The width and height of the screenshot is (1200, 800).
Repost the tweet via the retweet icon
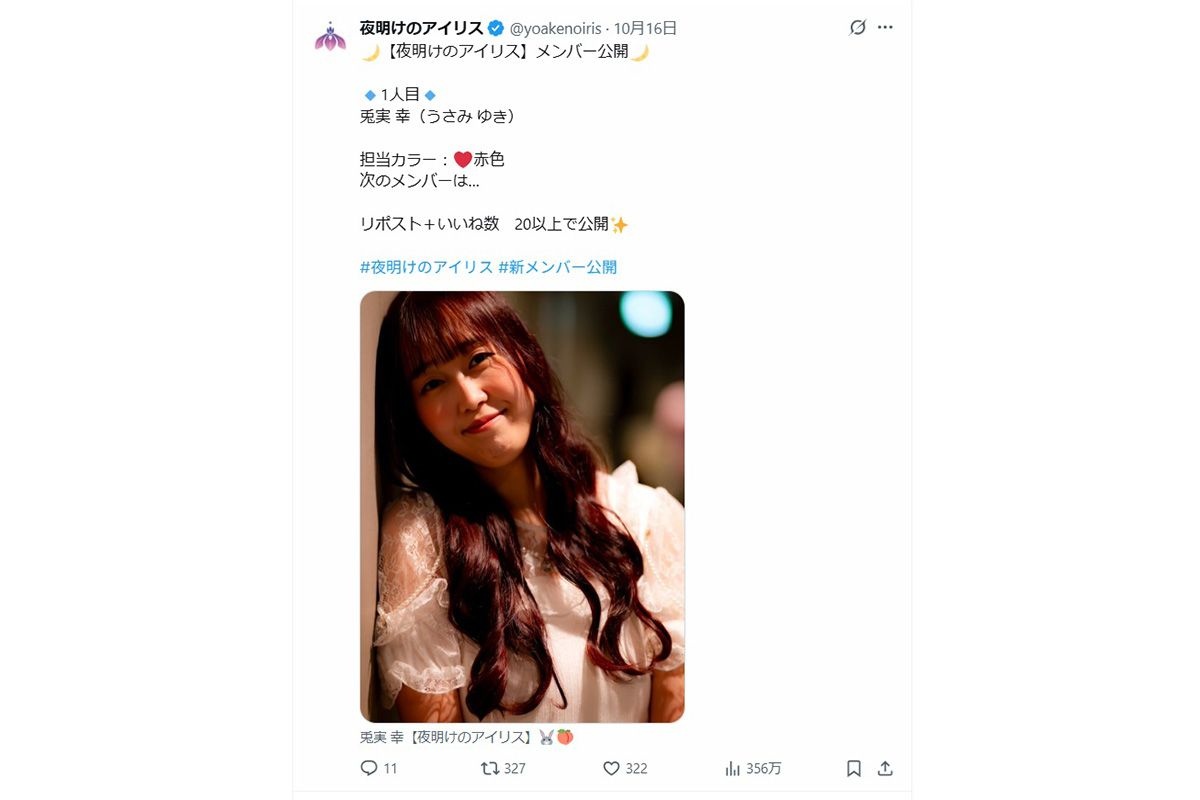489,768
